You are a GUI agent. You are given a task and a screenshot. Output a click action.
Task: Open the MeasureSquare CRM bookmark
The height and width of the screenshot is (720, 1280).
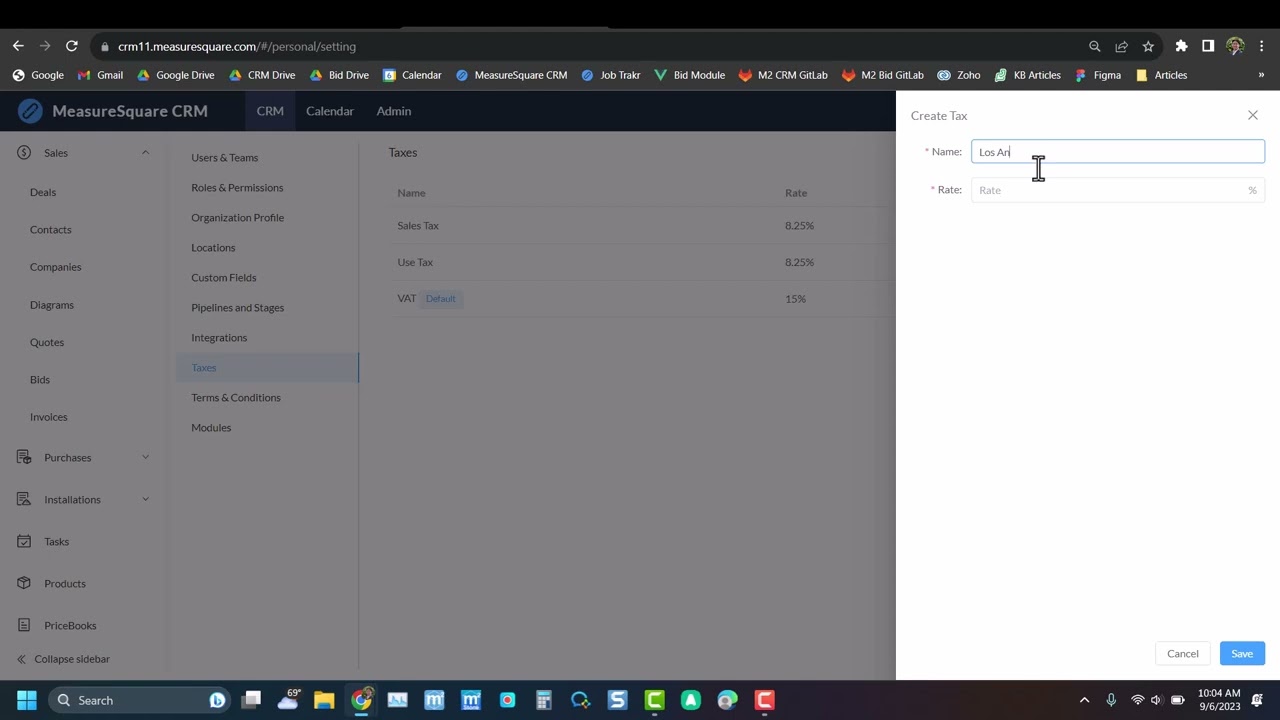tap(511, 75)
